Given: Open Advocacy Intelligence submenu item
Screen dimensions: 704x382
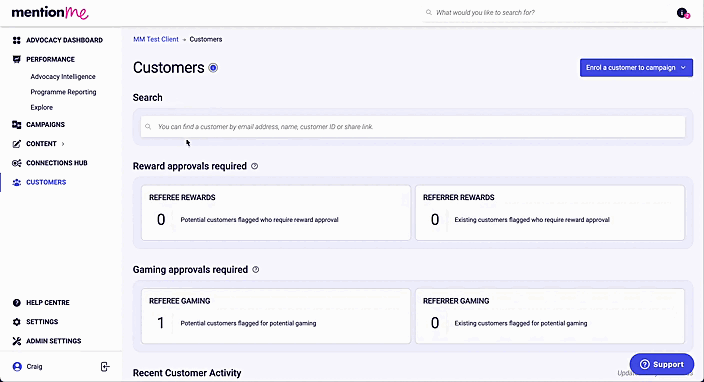Looking at the screenshot, I should tap(63, 77).
